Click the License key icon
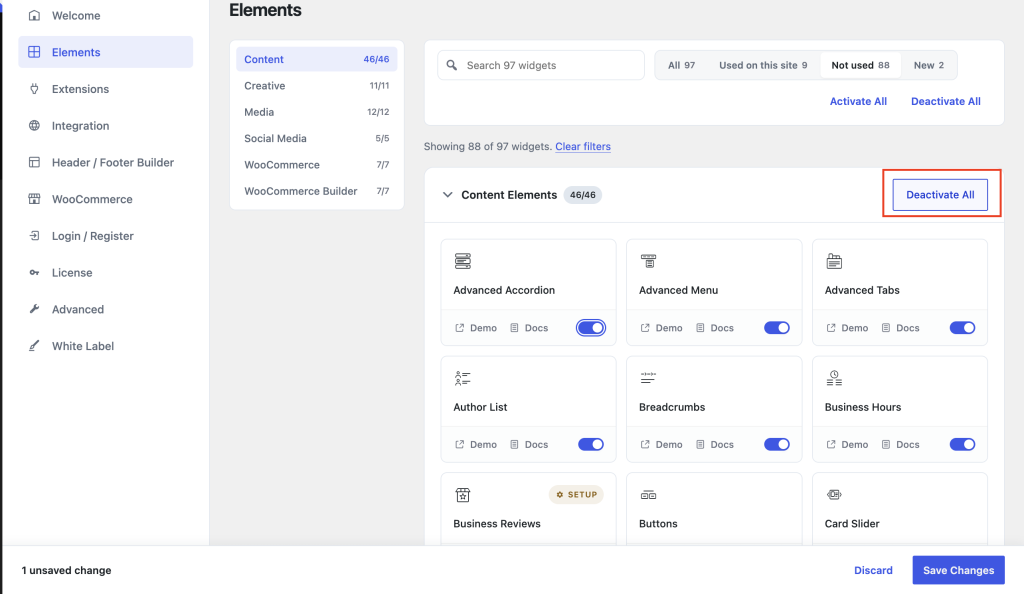 point(35,272)
